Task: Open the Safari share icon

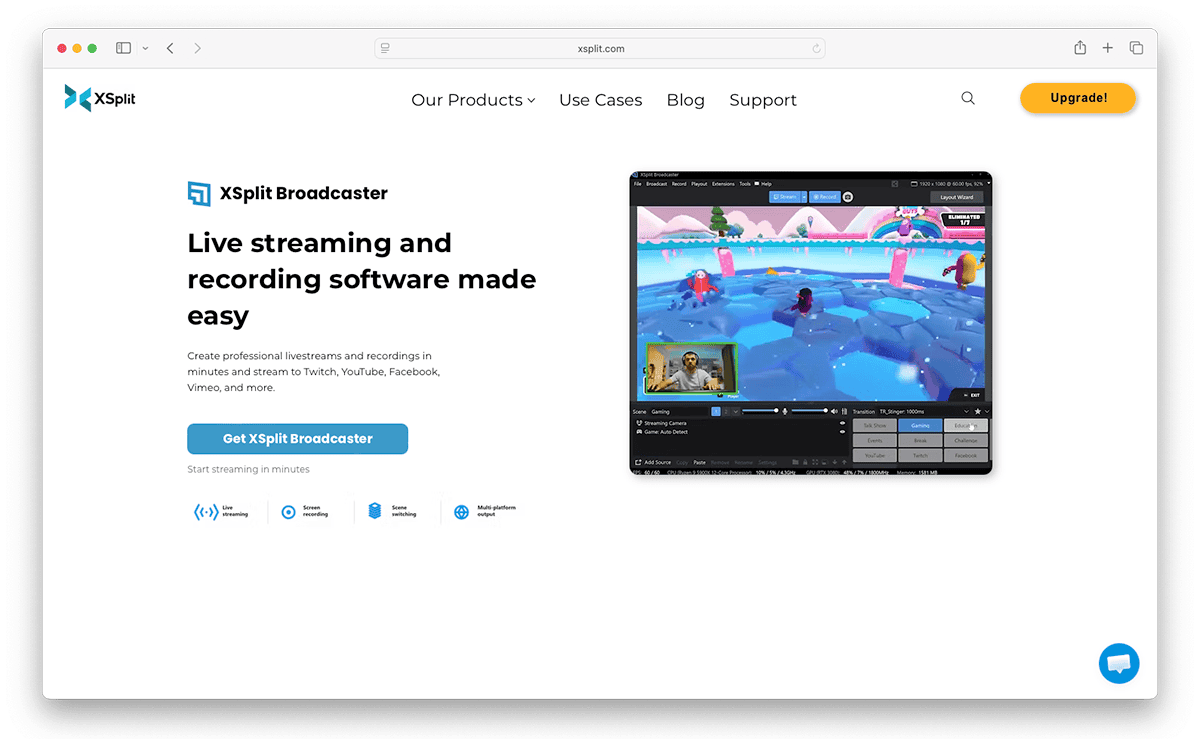Action: pos(1080,48)
